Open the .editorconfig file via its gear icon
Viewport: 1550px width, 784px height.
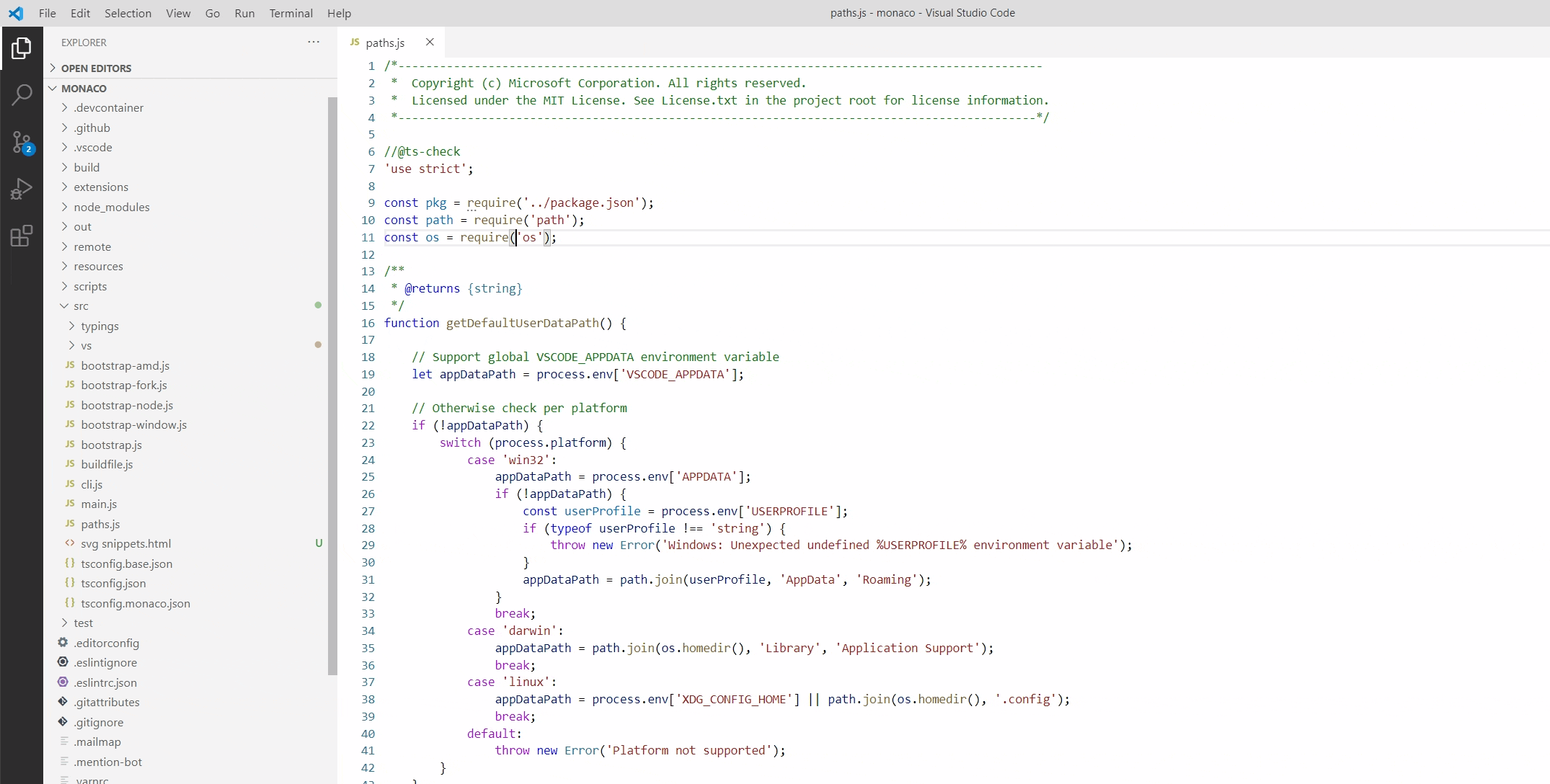(x=63, y=643)
